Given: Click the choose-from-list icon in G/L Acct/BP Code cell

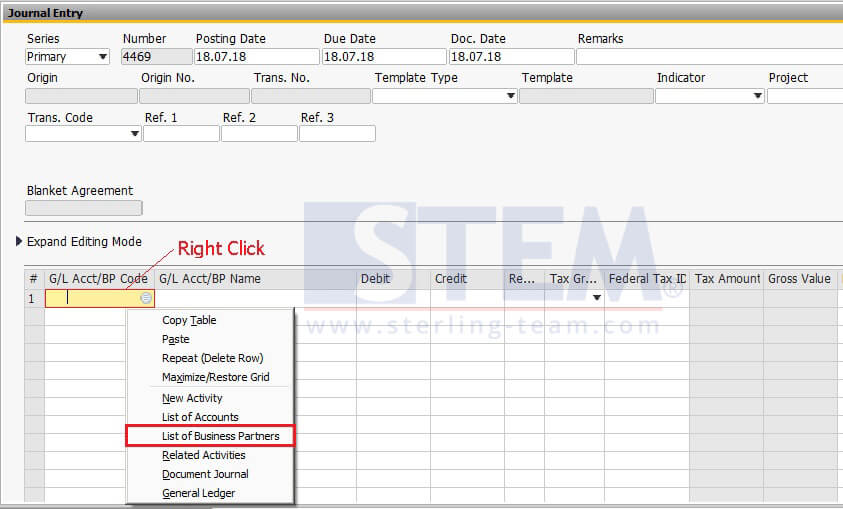Looking at the screenshot, I should (x=146, y=298).
